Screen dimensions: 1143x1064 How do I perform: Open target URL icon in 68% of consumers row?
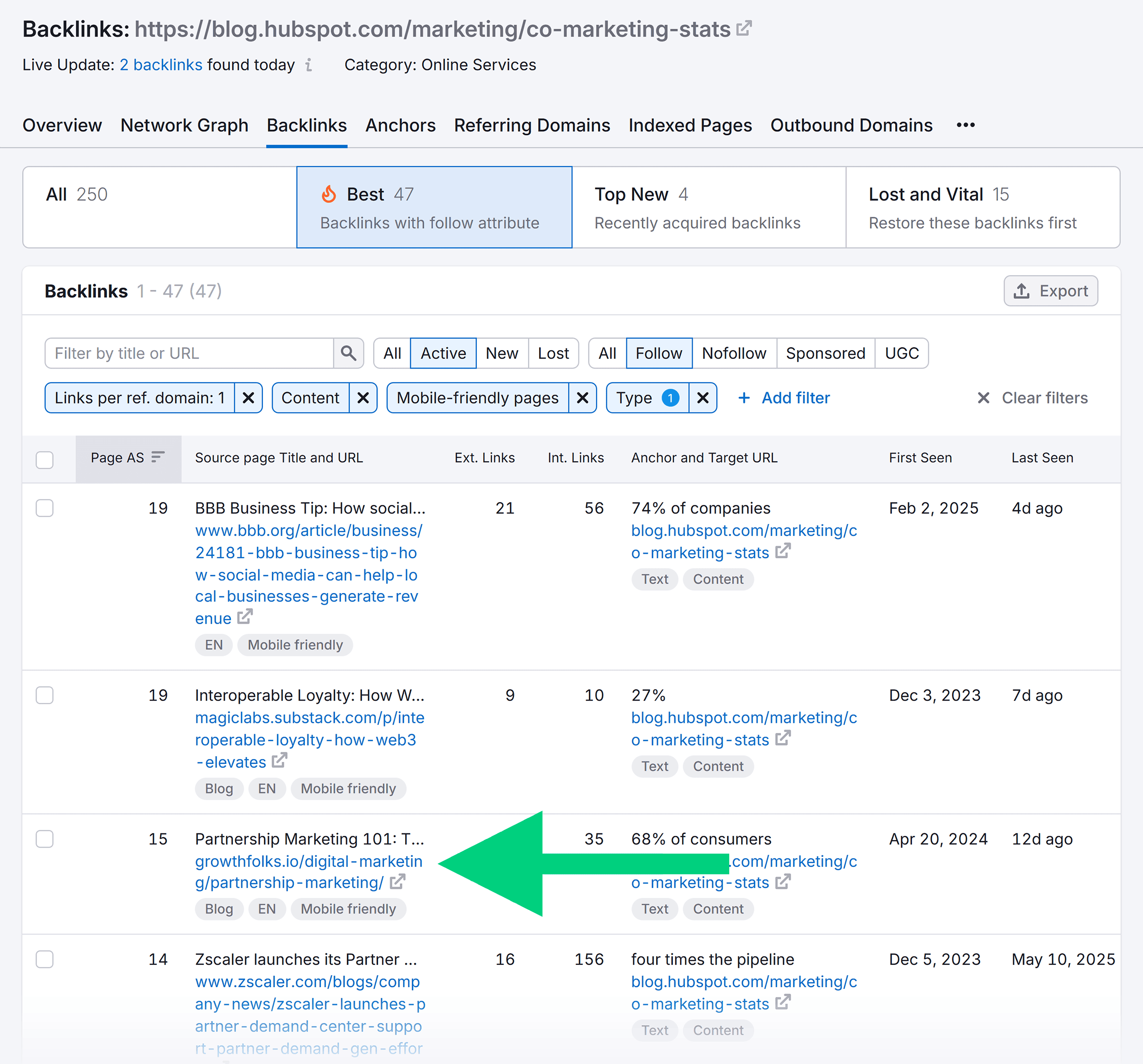click(783, 881)
